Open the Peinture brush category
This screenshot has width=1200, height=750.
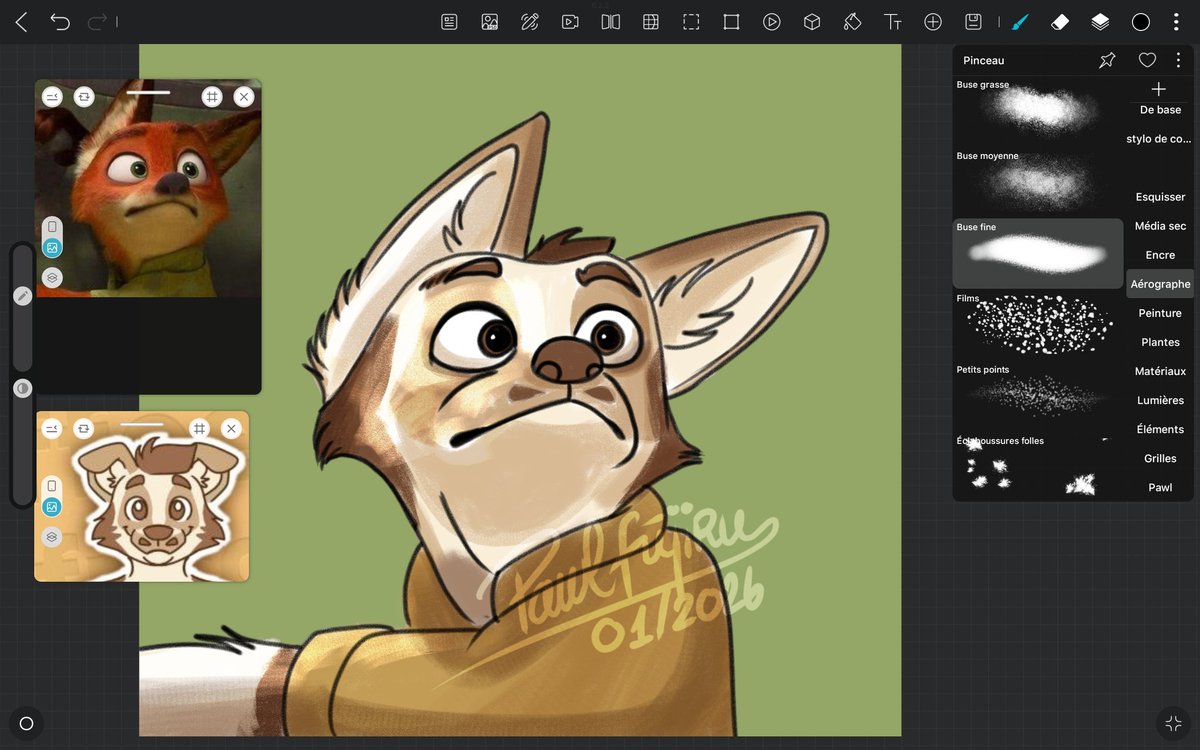(x=1160, y=313)
